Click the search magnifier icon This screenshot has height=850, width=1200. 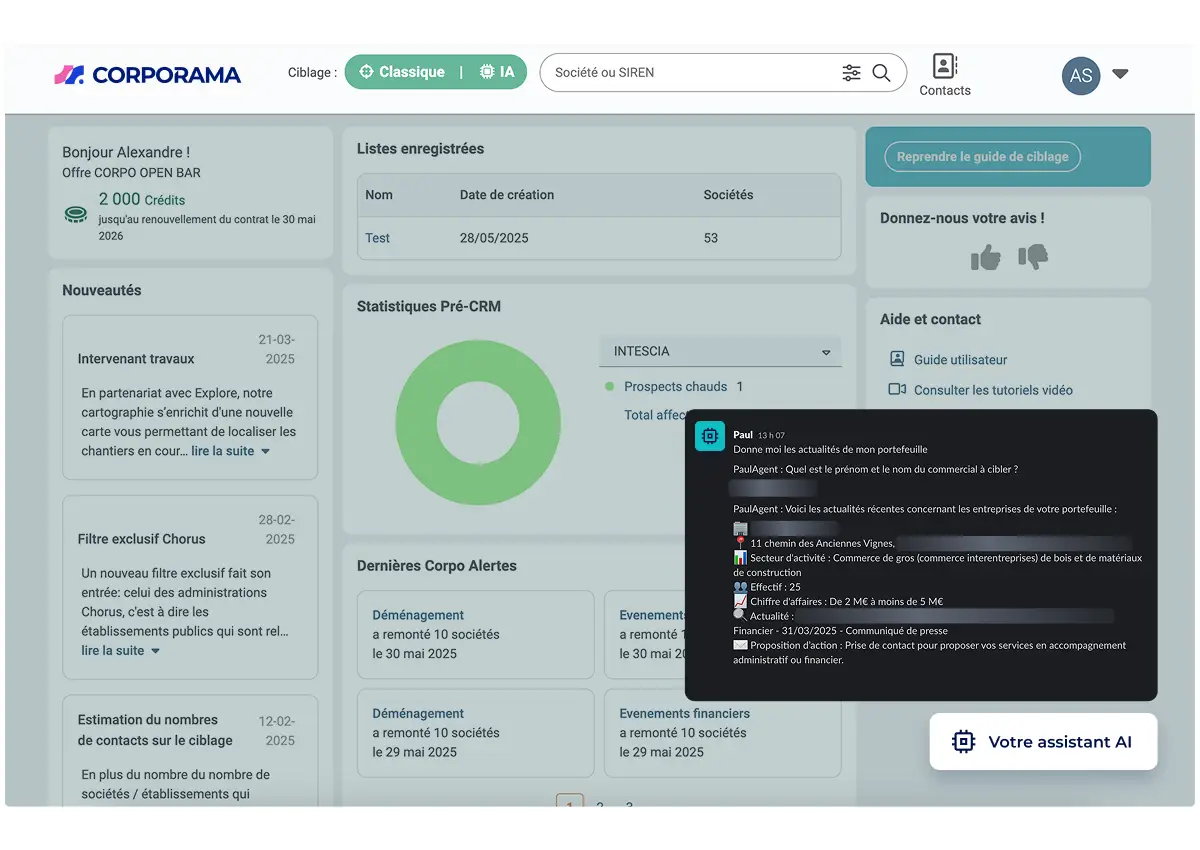881,73
